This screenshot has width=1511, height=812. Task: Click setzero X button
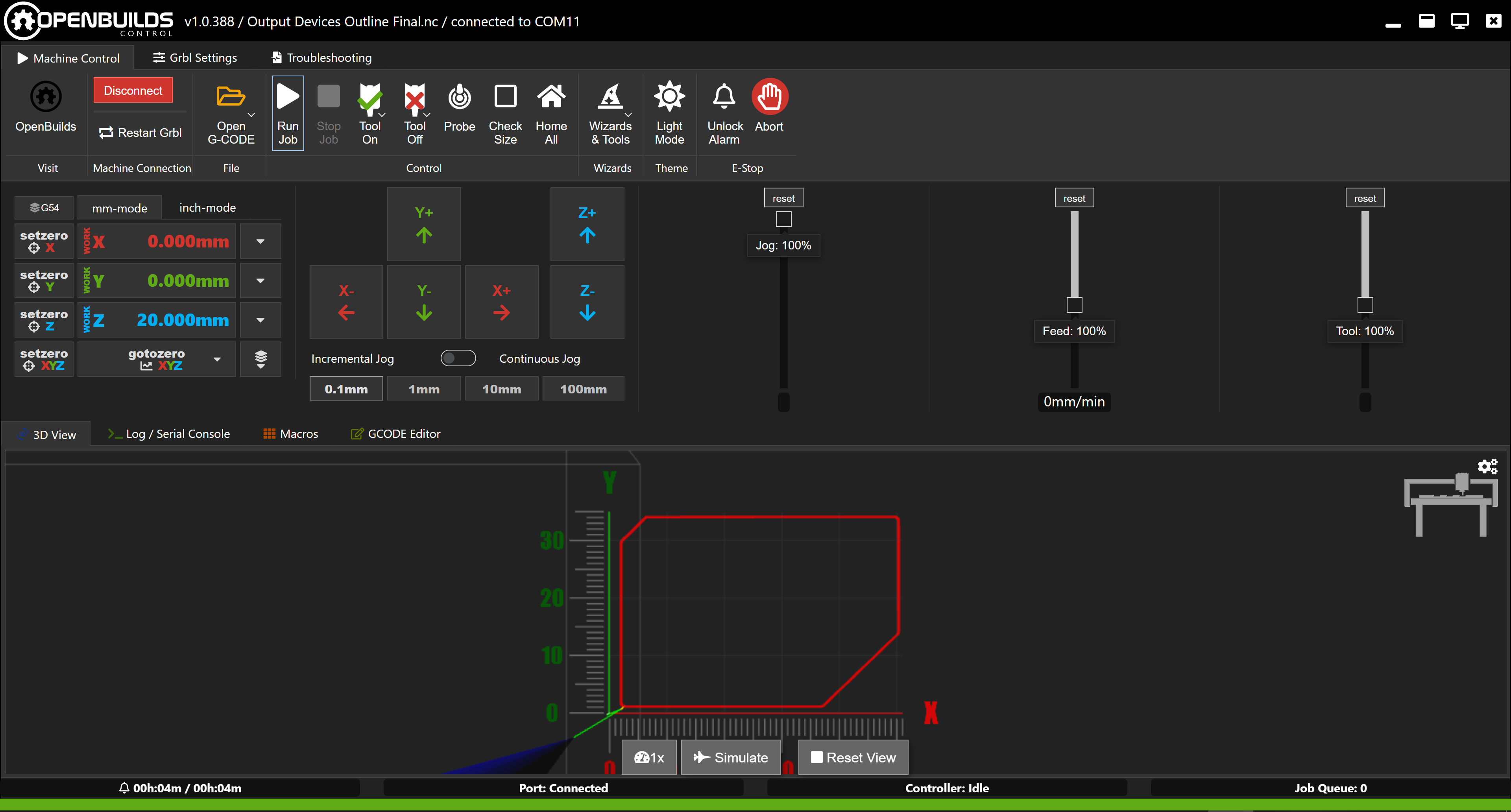(44, 241)
